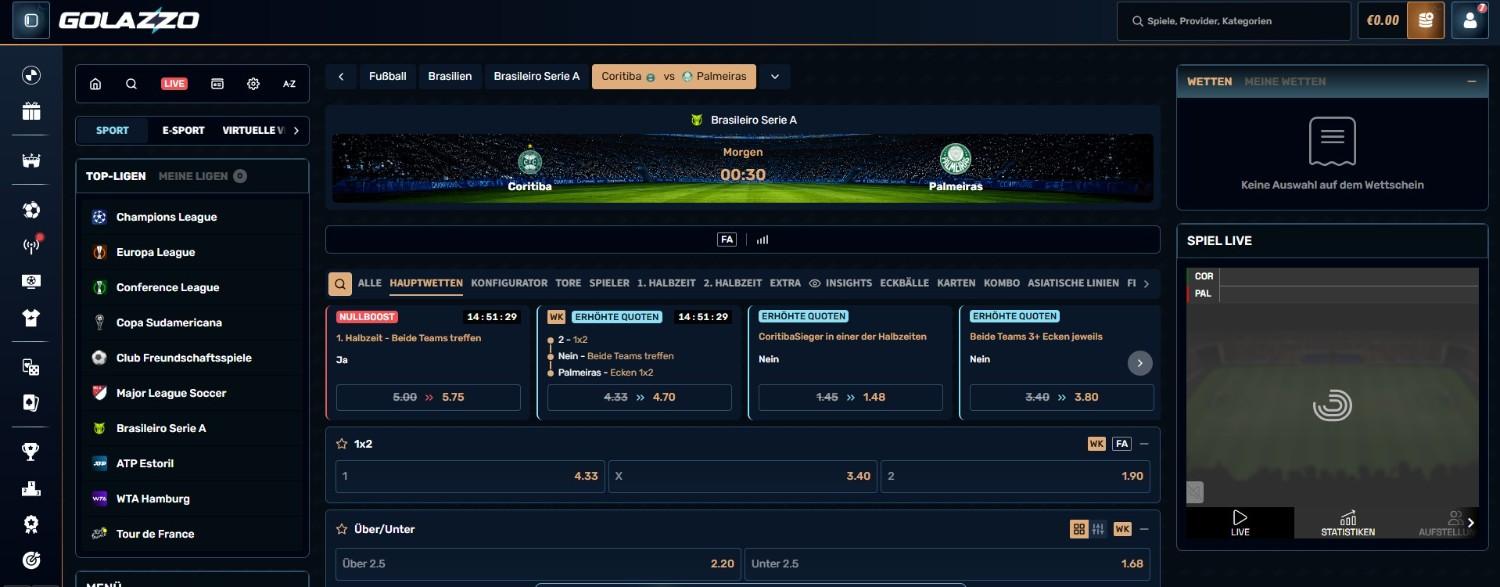1500x587 pixels.
Task: Open the gift box promotions icon
Action: coord(31,111)
